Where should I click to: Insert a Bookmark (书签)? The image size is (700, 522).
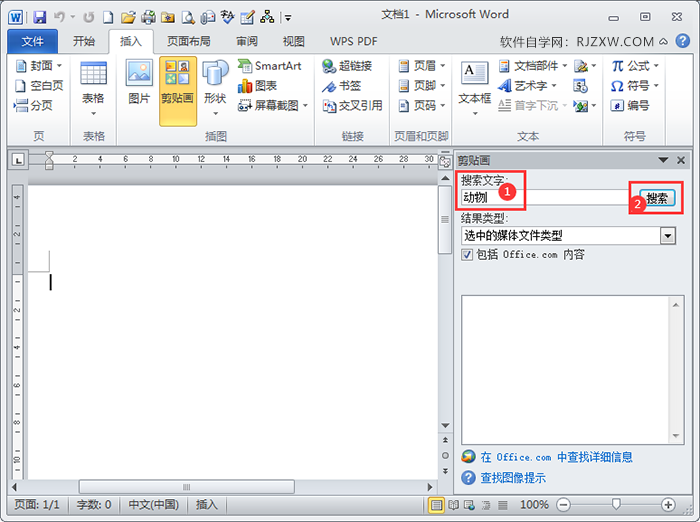(x=342, y=86)
